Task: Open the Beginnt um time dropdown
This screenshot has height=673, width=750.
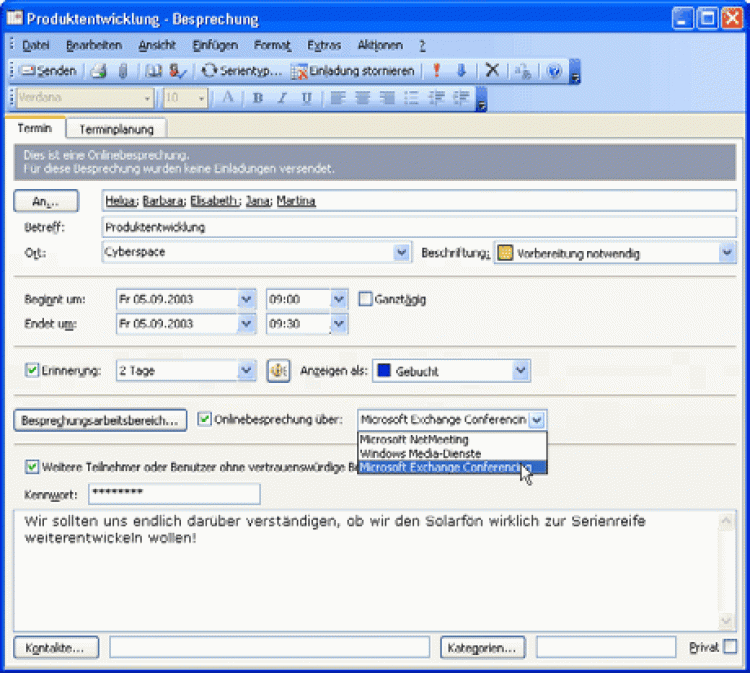Action: [338, 298]
